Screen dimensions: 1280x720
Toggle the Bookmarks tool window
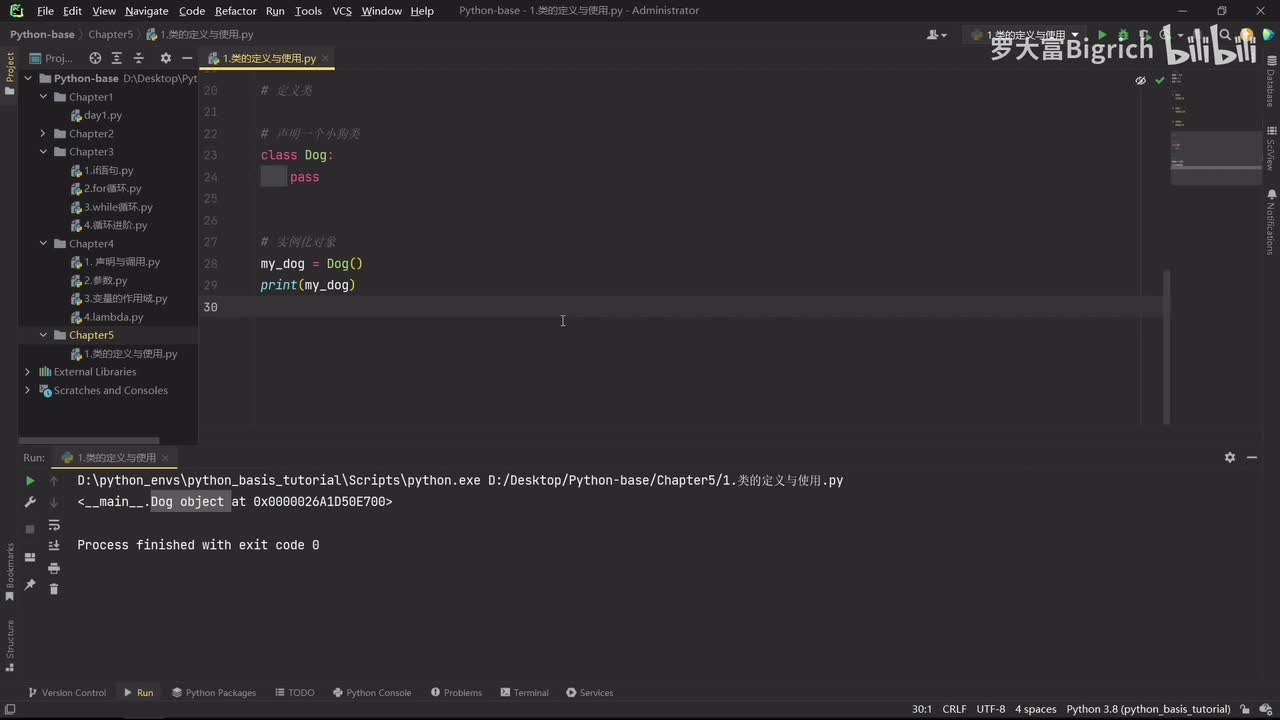tap(10, 572)
